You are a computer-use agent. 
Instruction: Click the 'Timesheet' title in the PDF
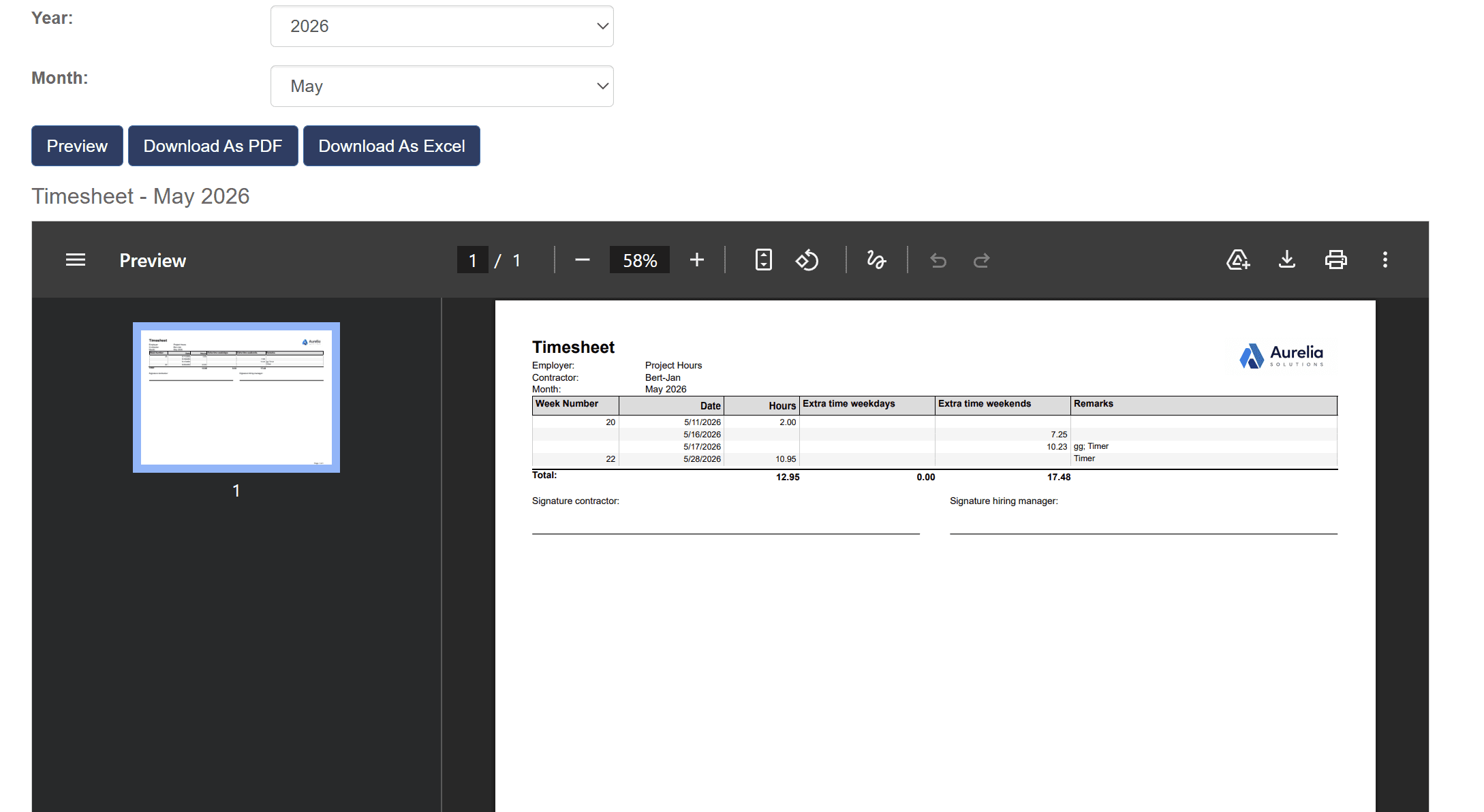coord(573,347)
